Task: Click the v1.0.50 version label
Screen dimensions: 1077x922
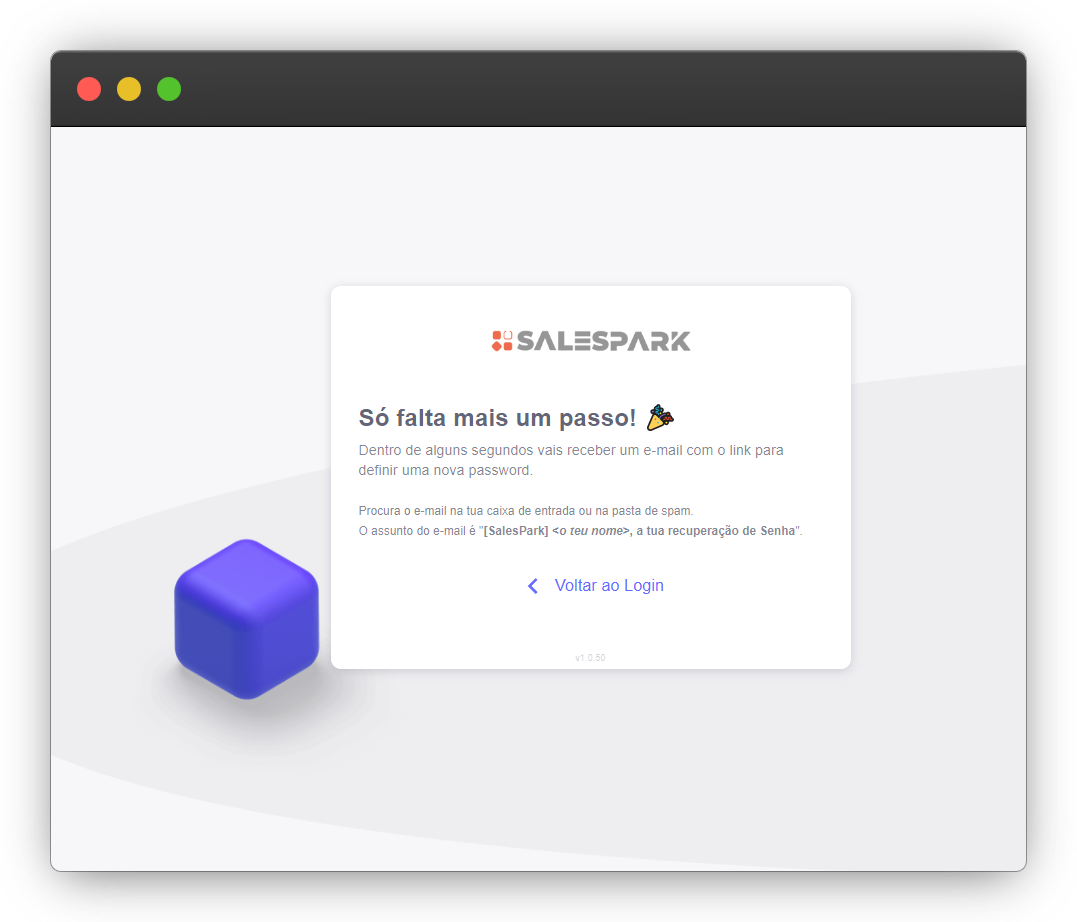Action: pyautogui.click(x=590, y=658)
